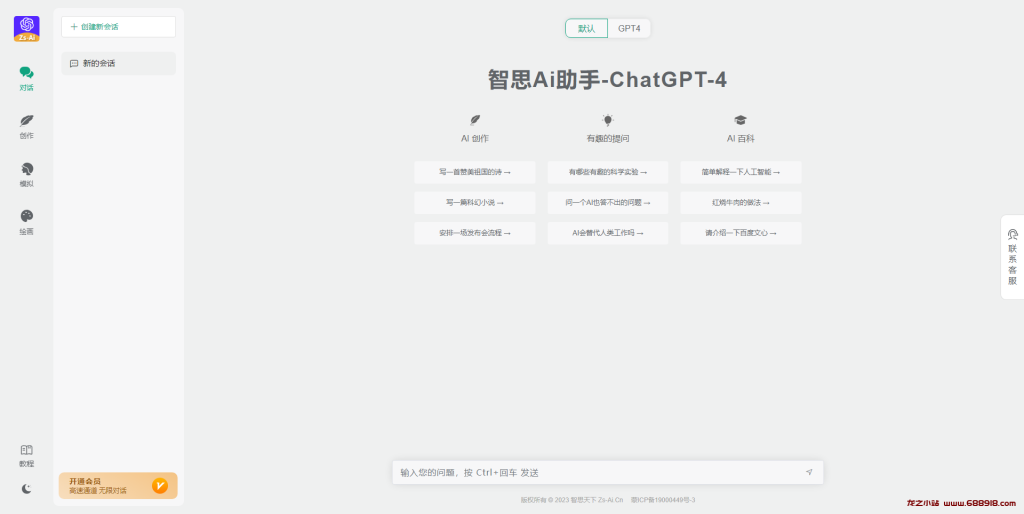
Task: Select the 新的会话 conversation
Action: point(118,63)
